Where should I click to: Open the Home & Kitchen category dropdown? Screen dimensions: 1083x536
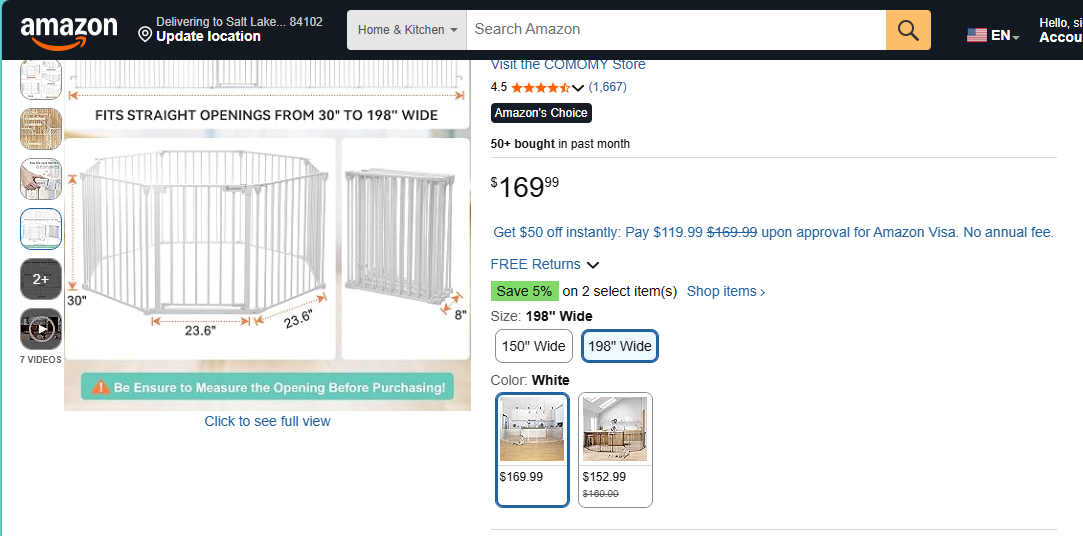click(x=407, y=30)
